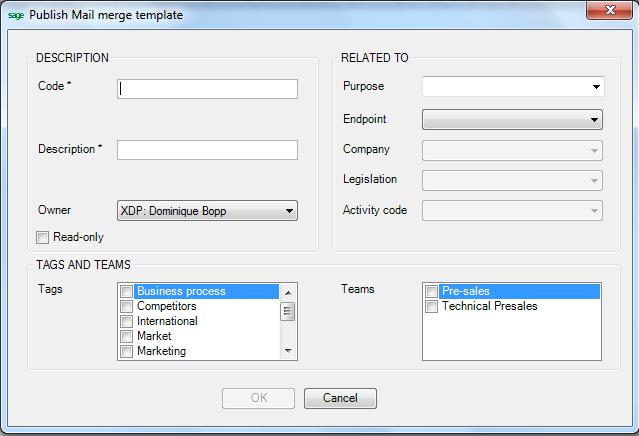This screenshot has height=436, width=639.
Task: Focus the Code input field
Action: pos(207,89)
